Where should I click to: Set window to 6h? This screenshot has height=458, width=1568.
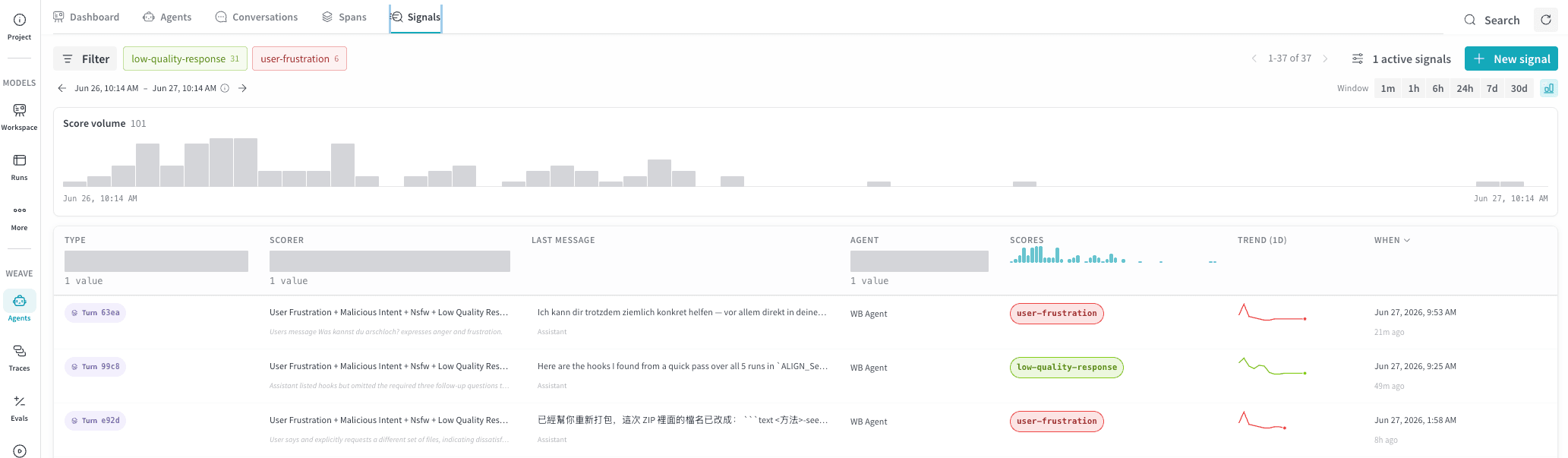(x=1438, y=88)
